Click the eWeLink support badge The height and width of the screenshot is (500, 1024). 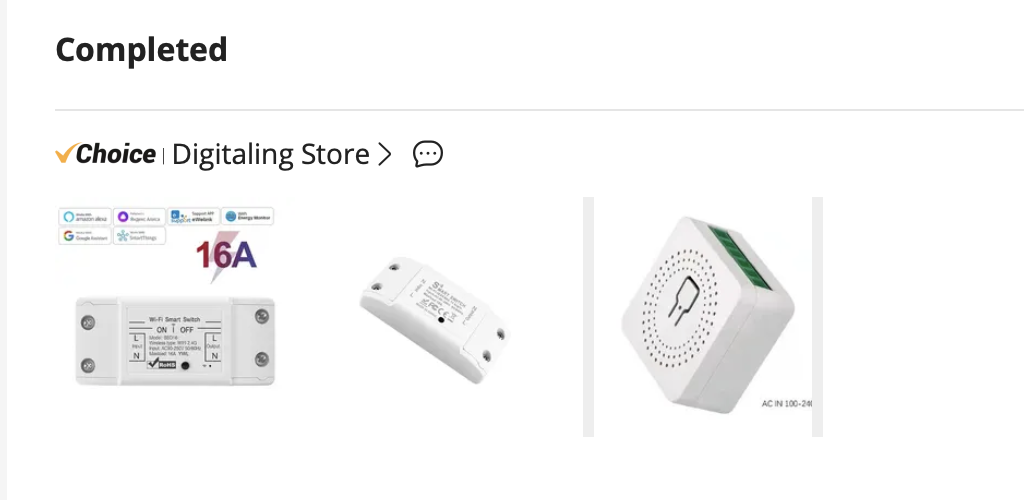pyautogui.click(x=193, y=217)
